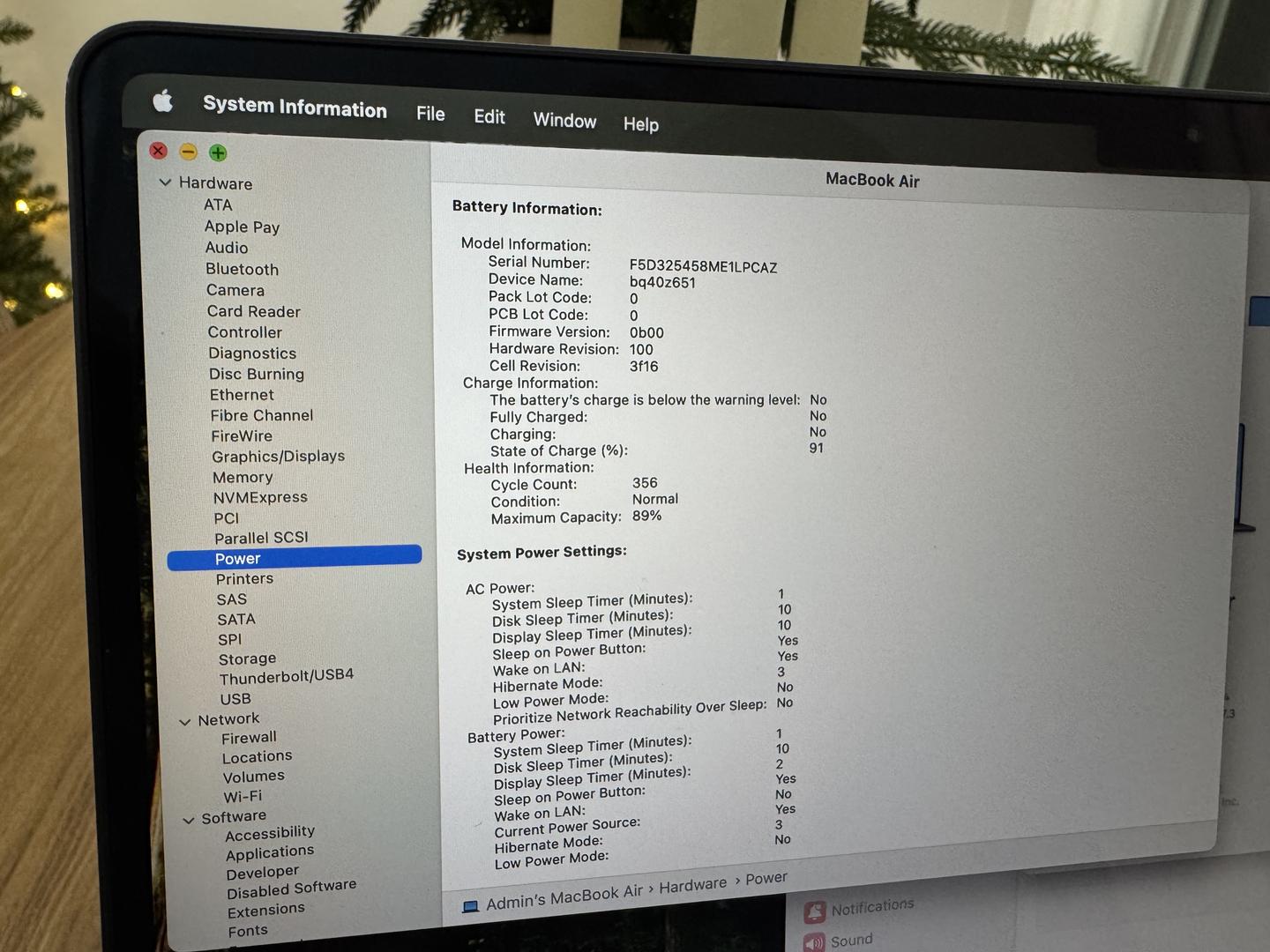Screen dimensions: 1270x952
Task: Select Printers in the sidebar
Action: [244, 578]
